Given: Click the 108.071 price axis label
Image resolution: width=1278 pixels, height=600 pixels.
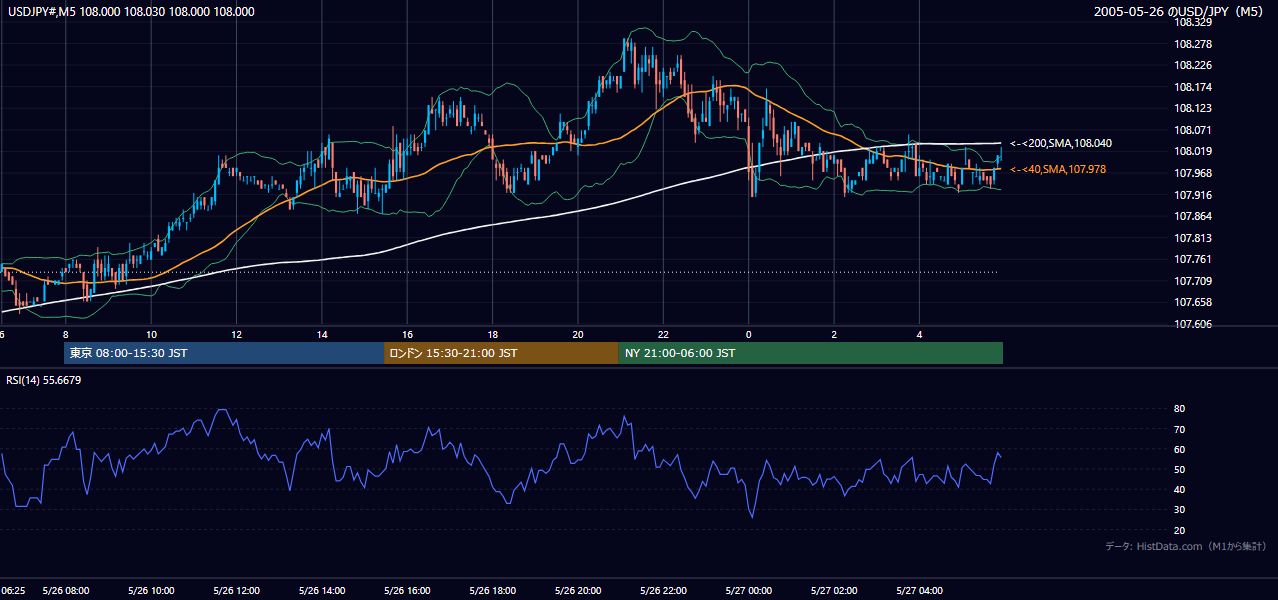Looking at the screenshot, I should 1194,130.
